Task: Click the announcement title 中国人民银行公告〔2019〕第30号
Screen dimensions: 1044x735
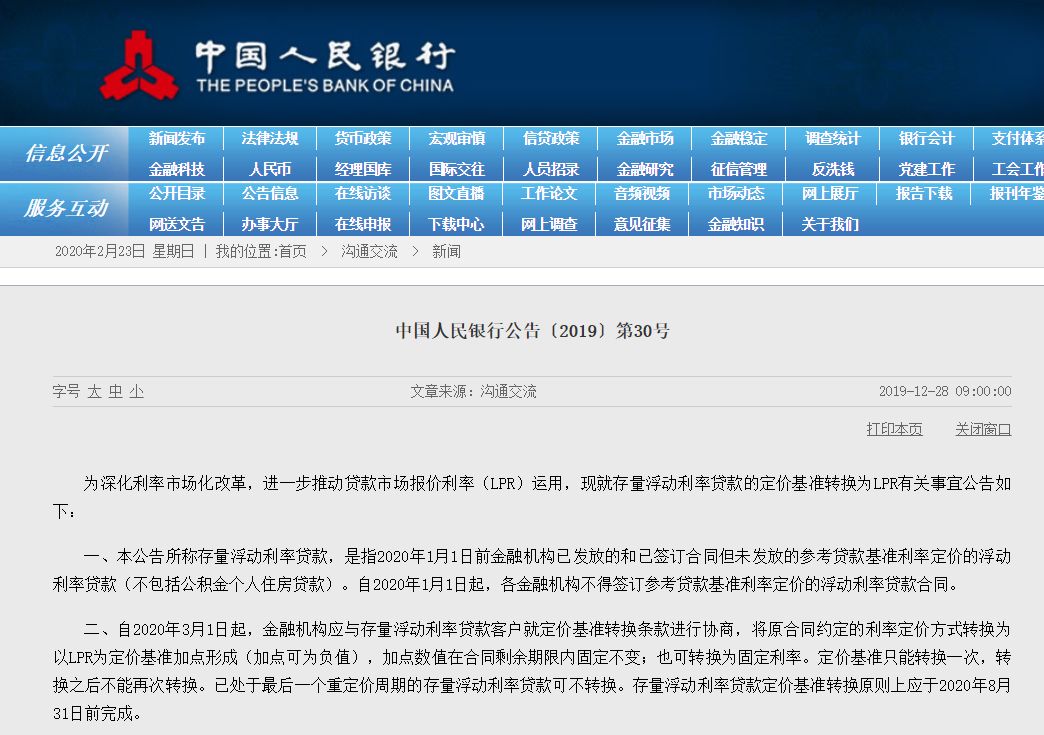Action: click(x=533, y=331)
